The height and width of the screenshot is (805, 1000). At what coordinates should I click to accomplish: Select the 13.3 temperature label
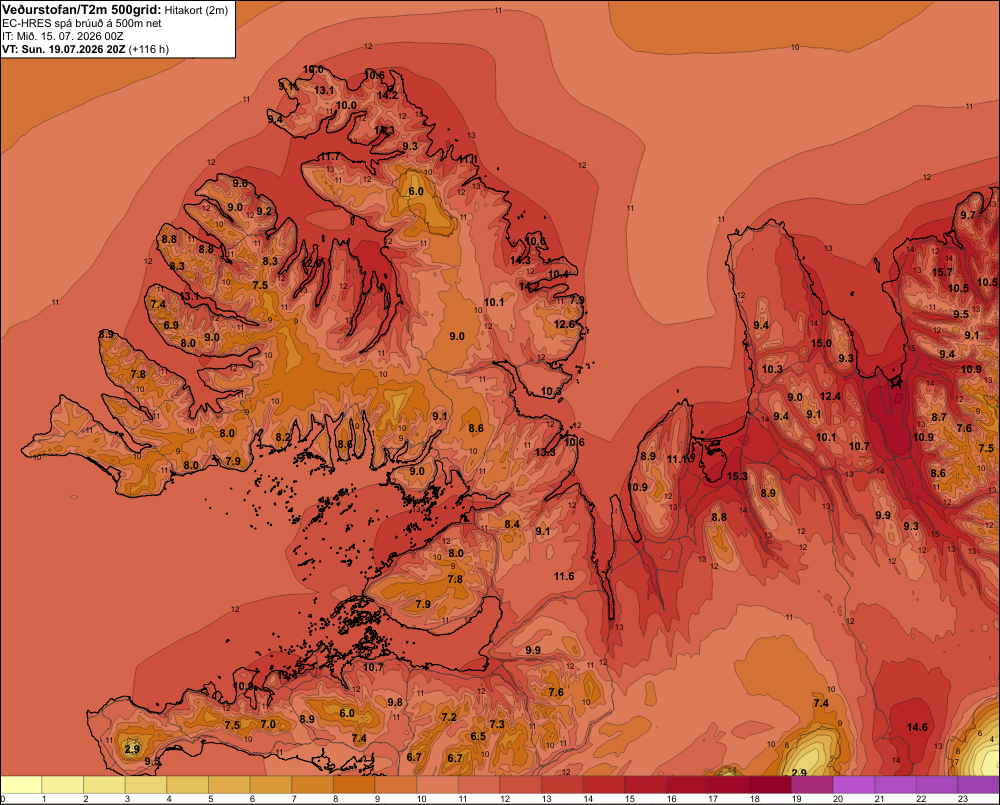click(545, 452)
